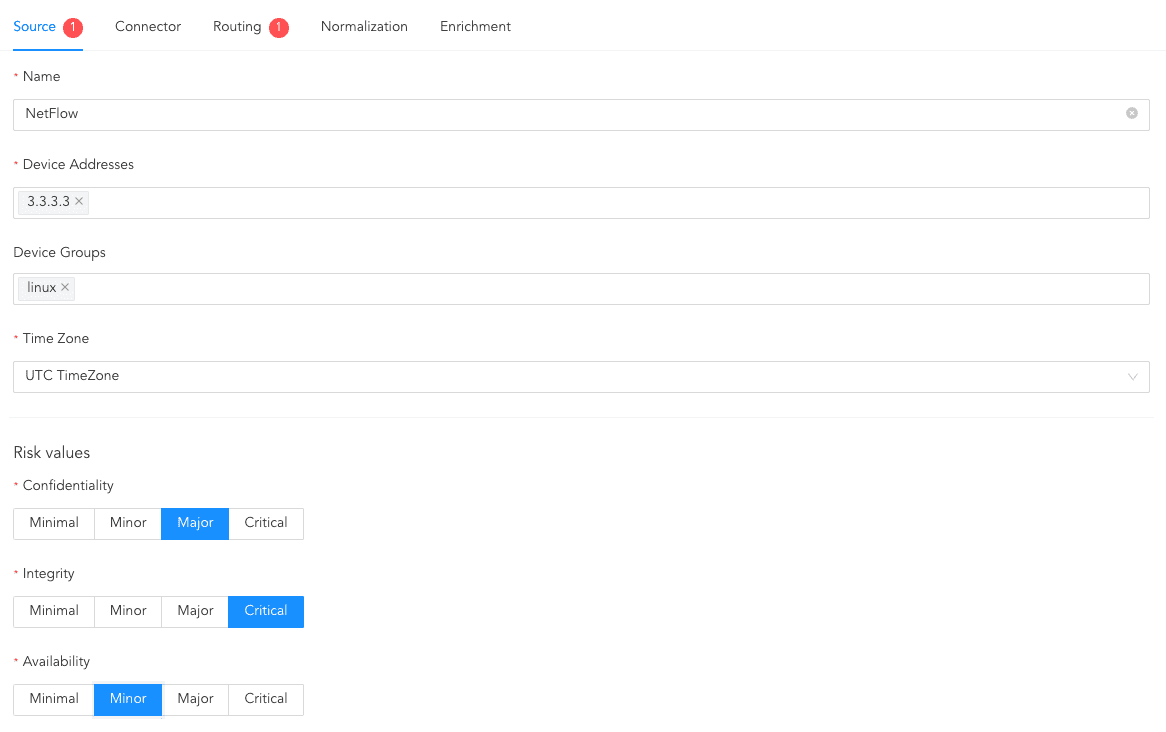Open the Routing tab
1166x732 pixels.
pyautogui.click(x=237, y=27)
